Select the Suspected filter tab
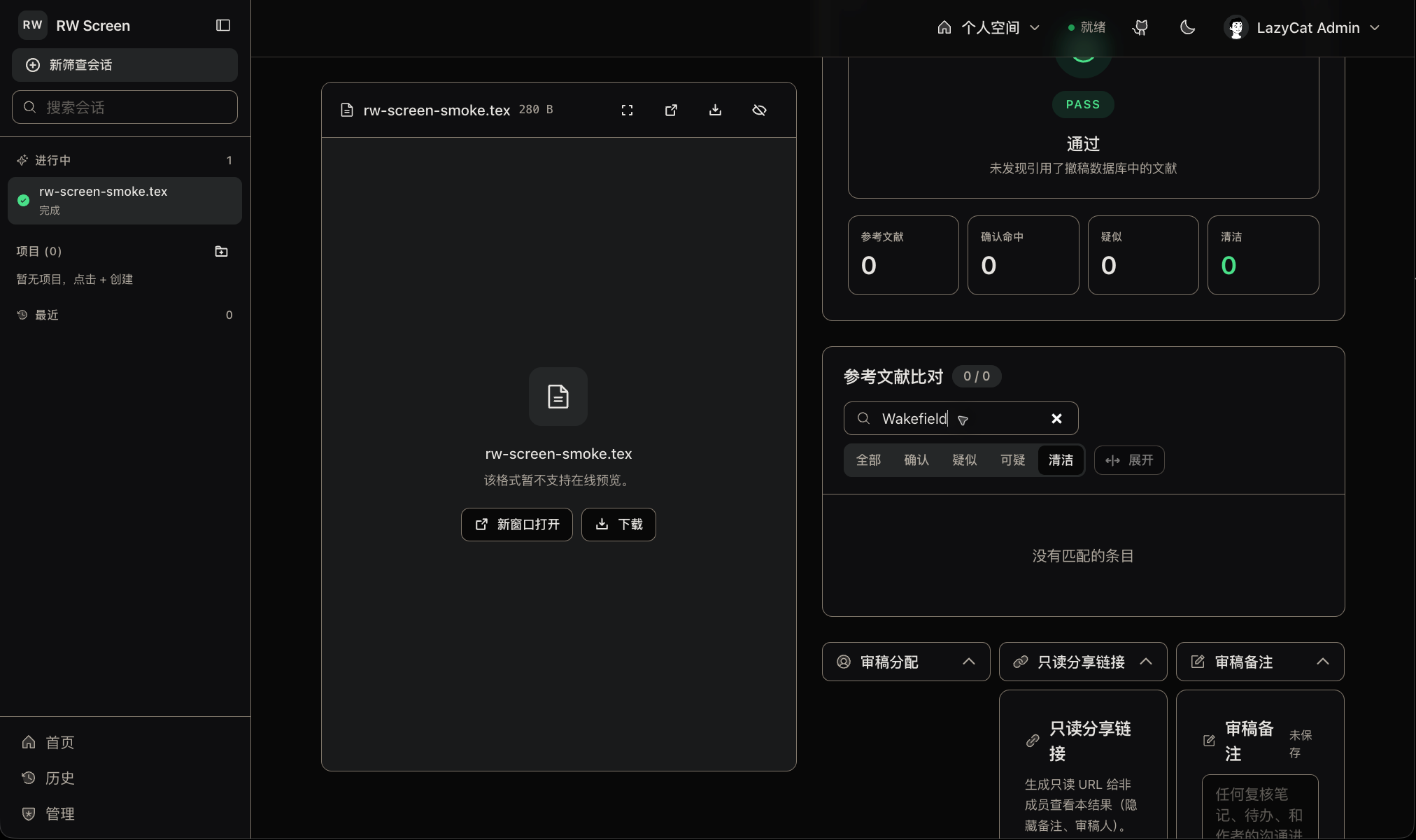Viewport: 1416px width, 840px height. 965,460
